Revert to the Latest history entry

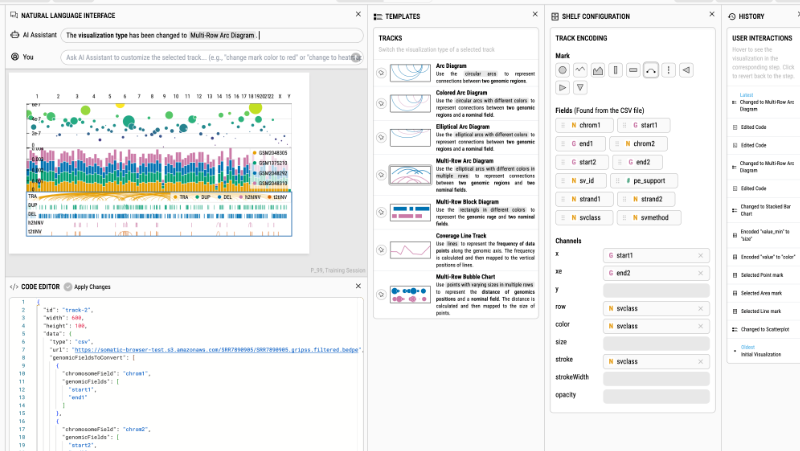pyautogui.click(x=764, y=103)
